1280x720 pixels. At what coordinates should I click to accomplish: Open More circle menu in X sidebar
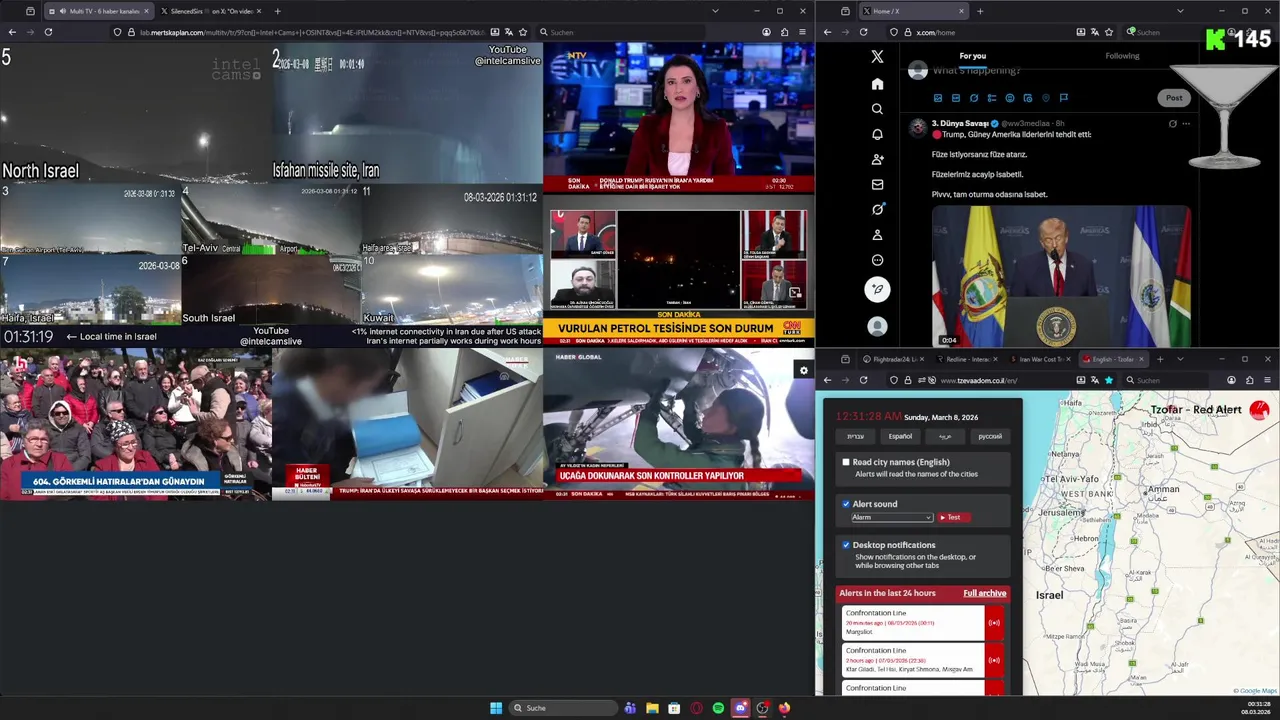(x=877, y=260)
